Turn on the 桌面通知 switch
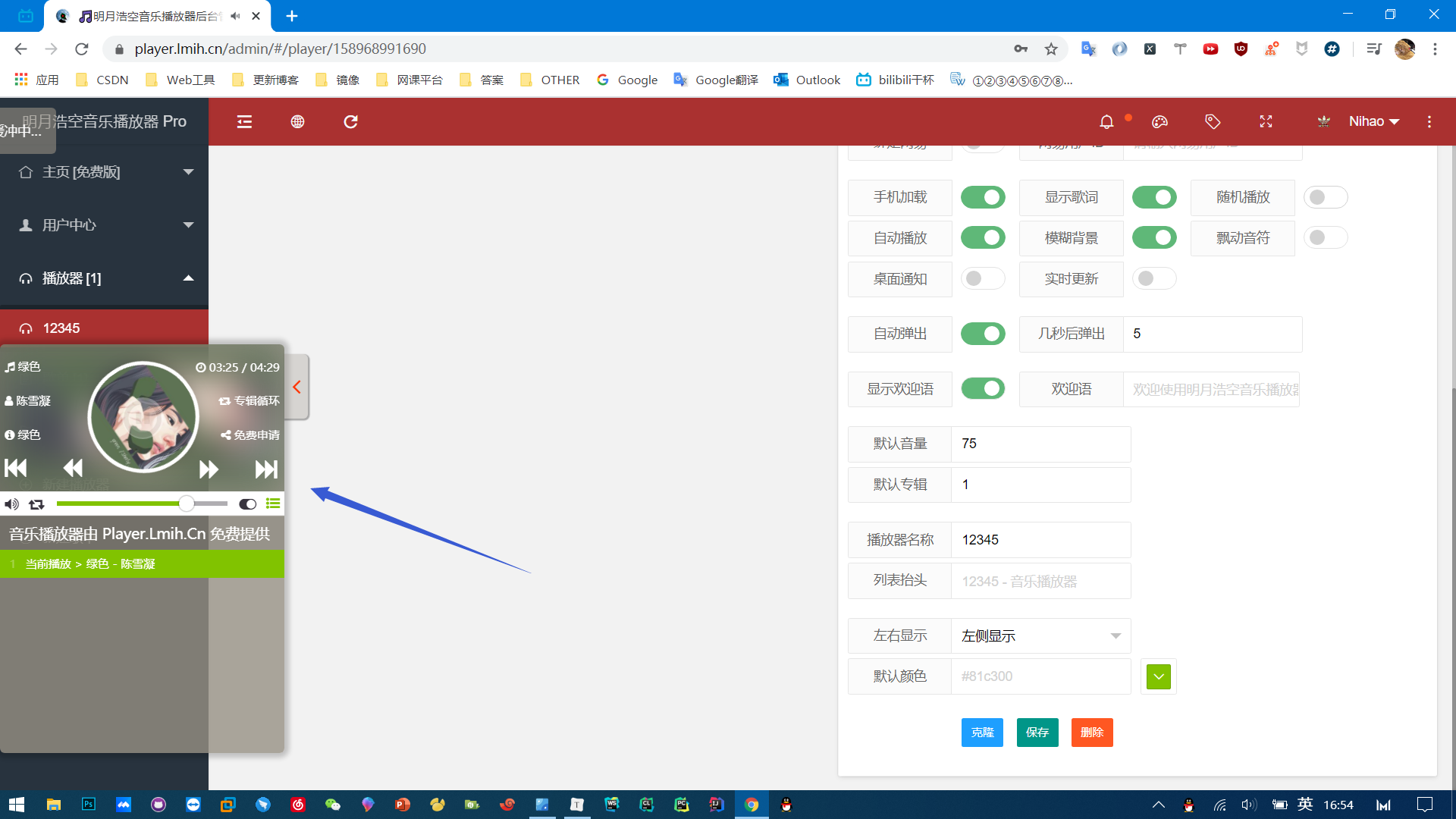 point(983,278)
